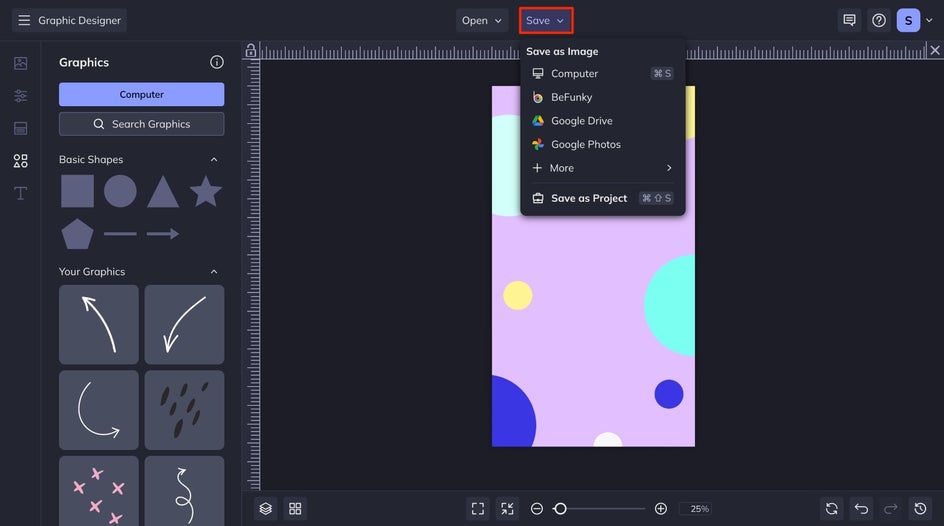This screenshot has width=944, height=526.
Task: Click the Search Graphics button
Action: point(141,124)
